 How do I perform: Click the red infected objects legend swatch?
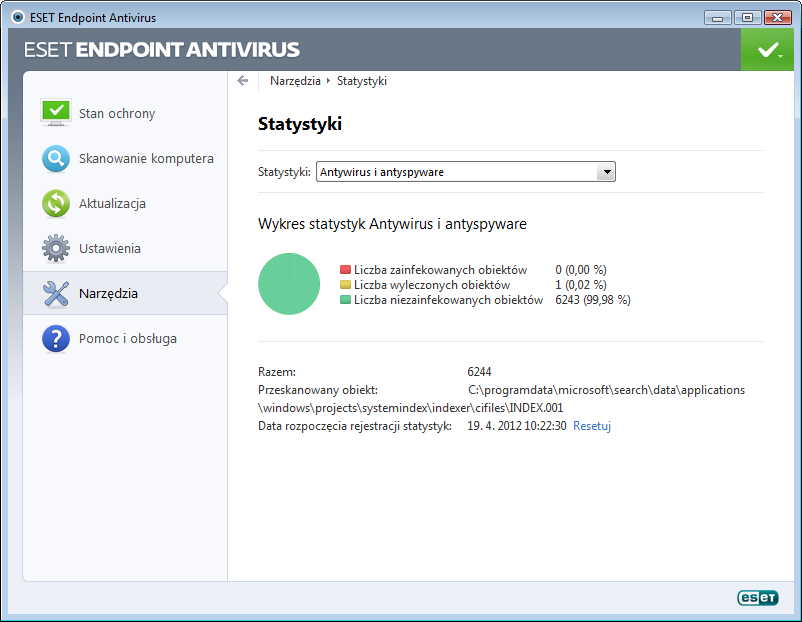[345, 270]
